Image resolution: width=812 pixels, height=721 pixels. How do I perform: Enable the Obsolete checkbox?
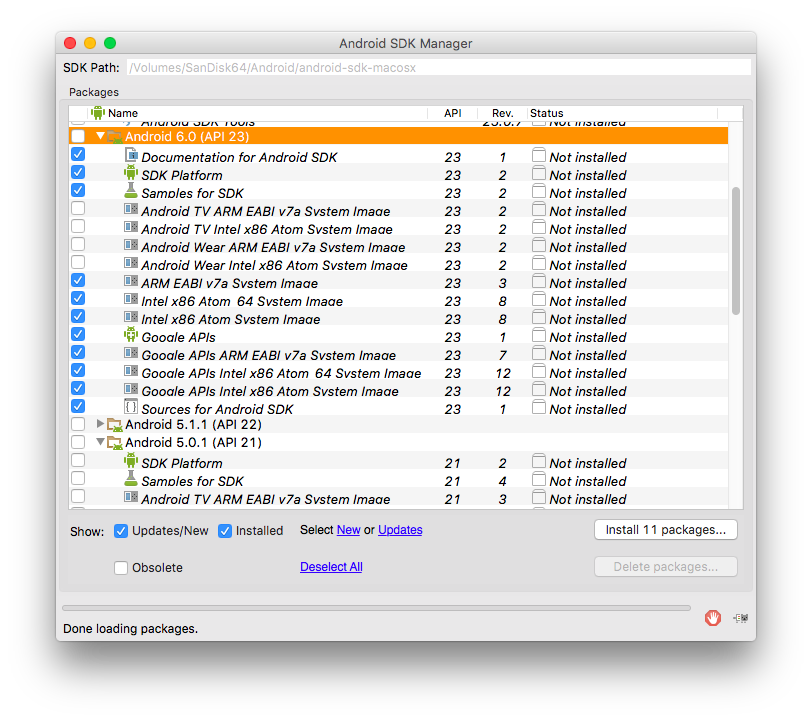point(121,568)
